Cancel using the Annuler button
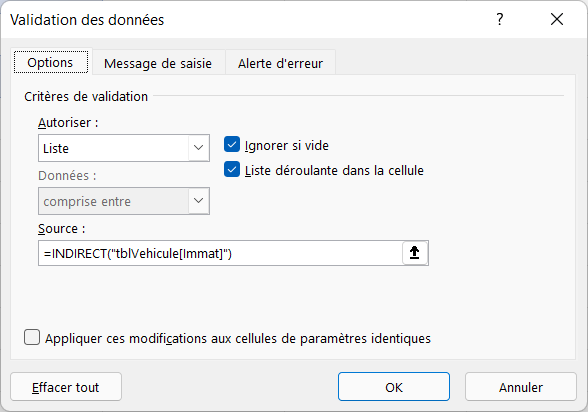This screenshot has height=412, width=588. (520, 387)
